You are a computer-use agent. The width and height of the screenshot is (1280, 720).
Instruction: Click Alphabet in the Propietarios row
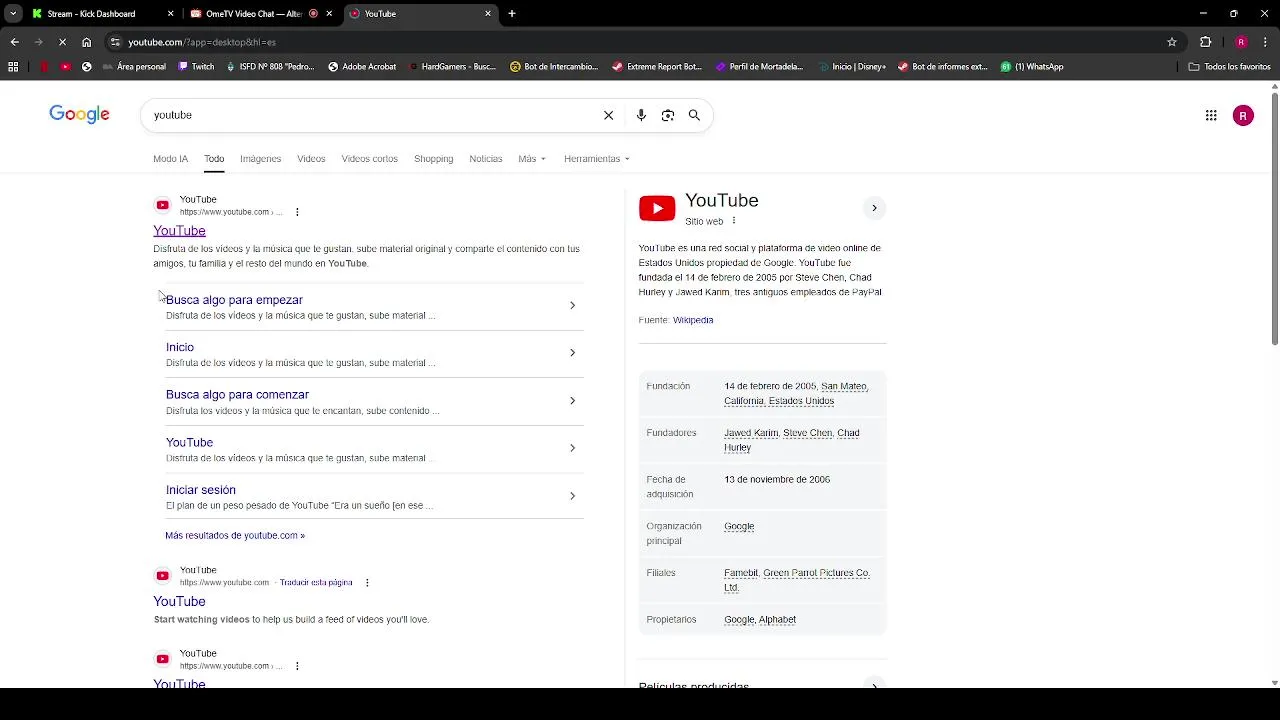click(x=777, y=620)
